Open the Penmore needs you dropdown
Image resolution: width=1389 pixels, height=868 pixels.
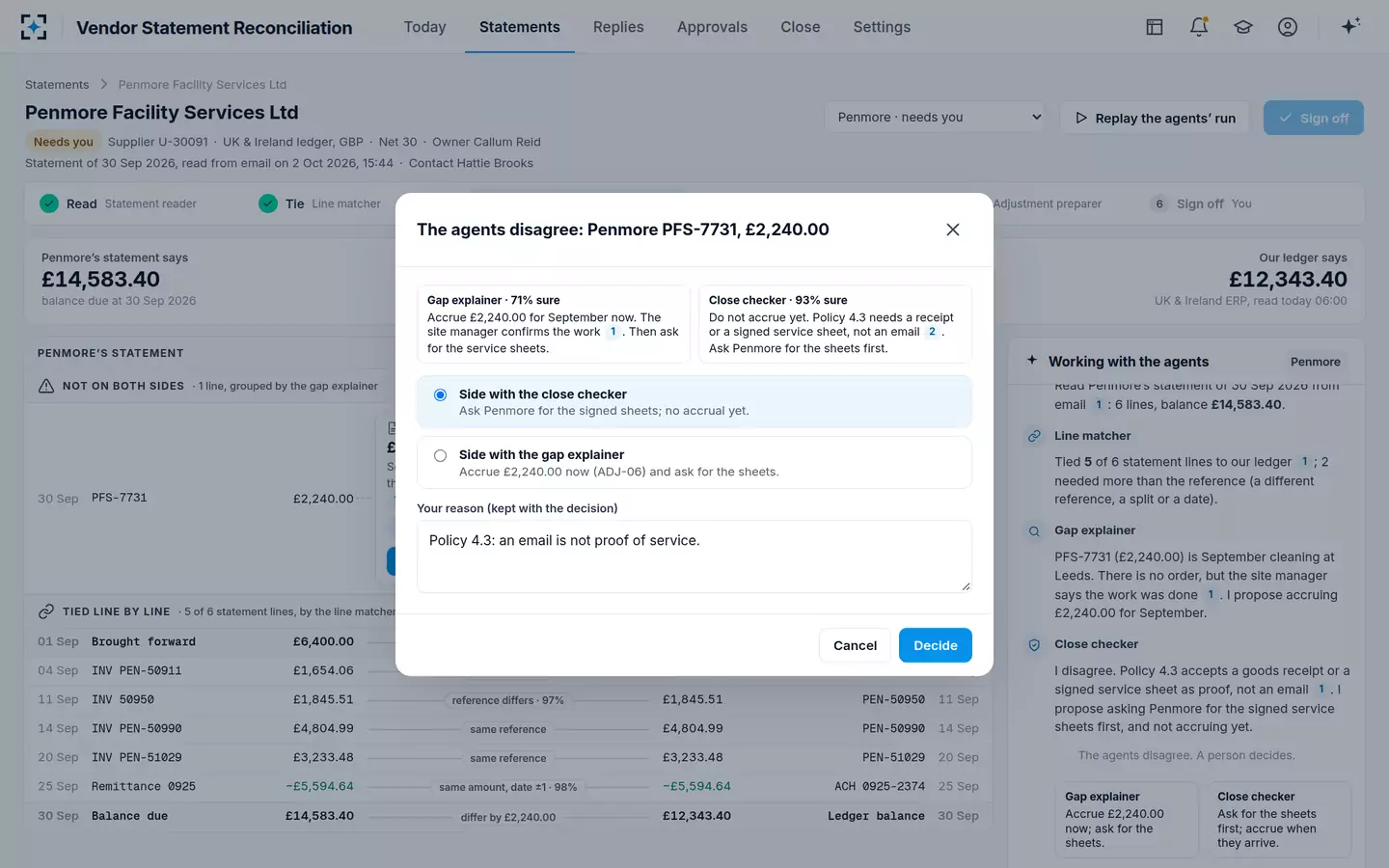click(x=936, y=118)
